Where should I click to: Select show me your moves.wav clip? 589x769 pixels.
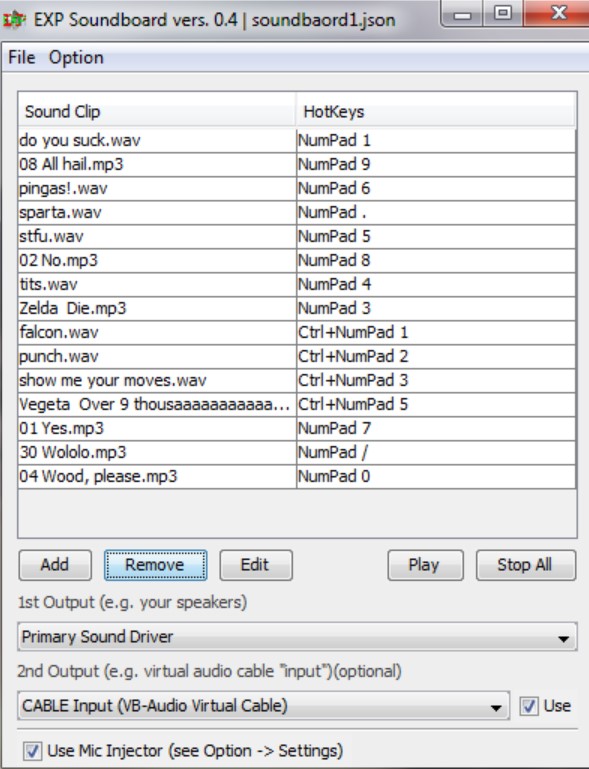tap(297, 381)
